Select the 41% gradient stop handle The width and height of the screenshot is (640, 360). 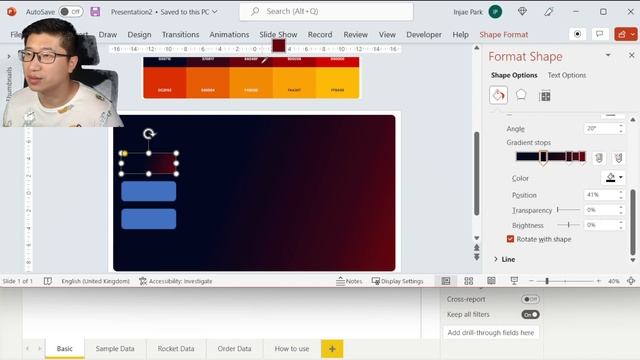[543, 157]
